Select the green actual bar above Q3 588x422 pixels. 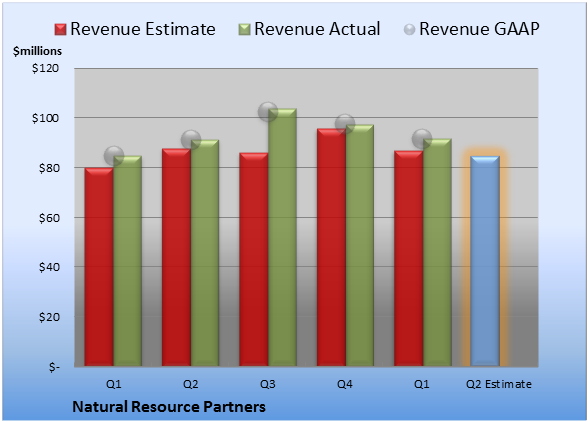click(x=282, y=237)
